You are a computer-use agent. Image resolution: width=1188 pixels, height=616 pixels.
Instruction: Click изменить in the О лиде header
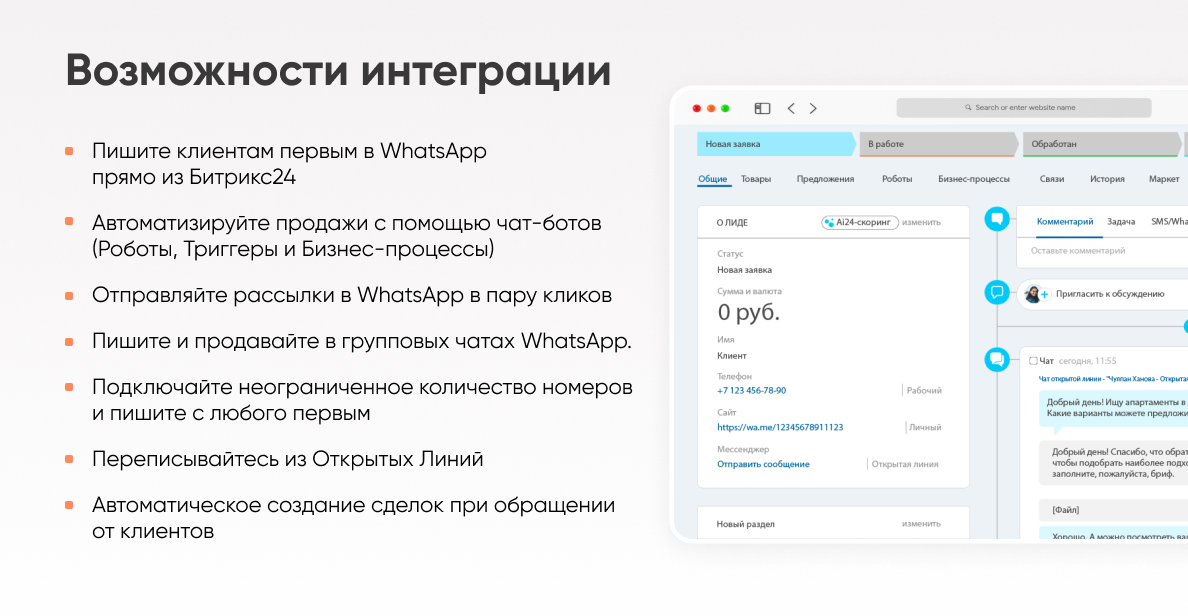coord(921,223)
